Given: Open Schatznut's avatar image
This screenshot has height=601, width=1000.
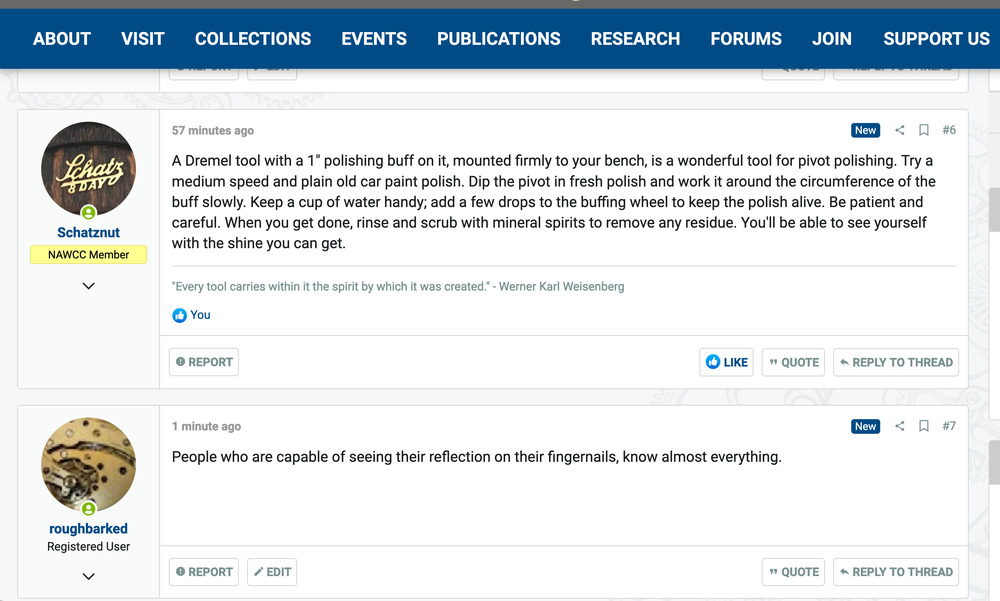Looking at the screenshot, I should 89,169.
